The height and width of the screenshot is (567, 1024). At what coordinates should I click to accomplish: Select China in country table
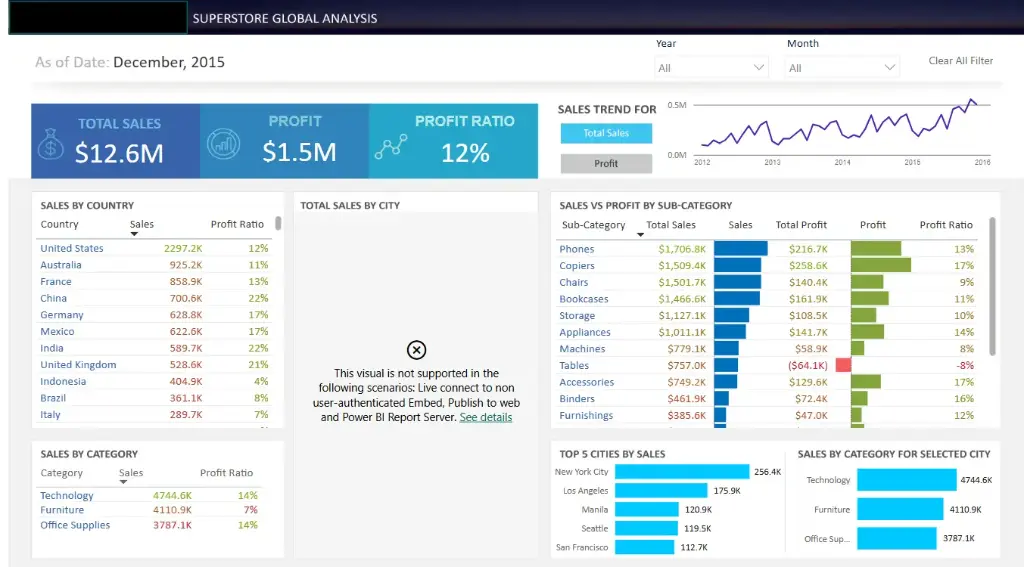click(154, 298)
